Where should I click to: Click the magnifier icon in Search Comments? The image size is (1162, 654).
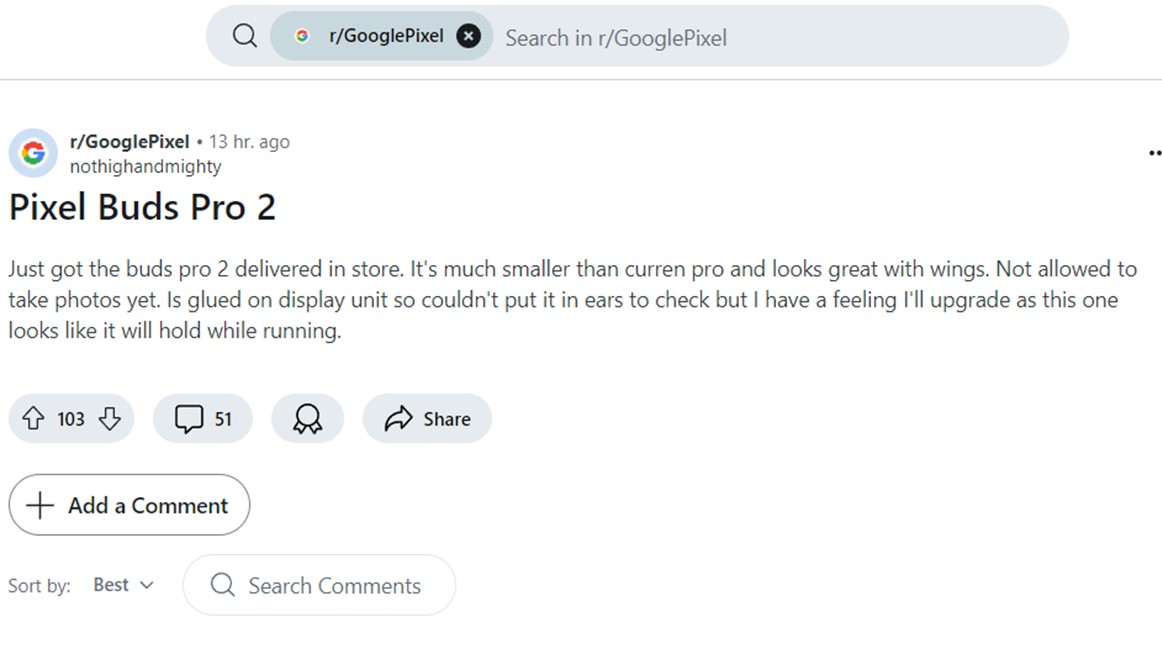pyautogui.click(x=222, y=585)
